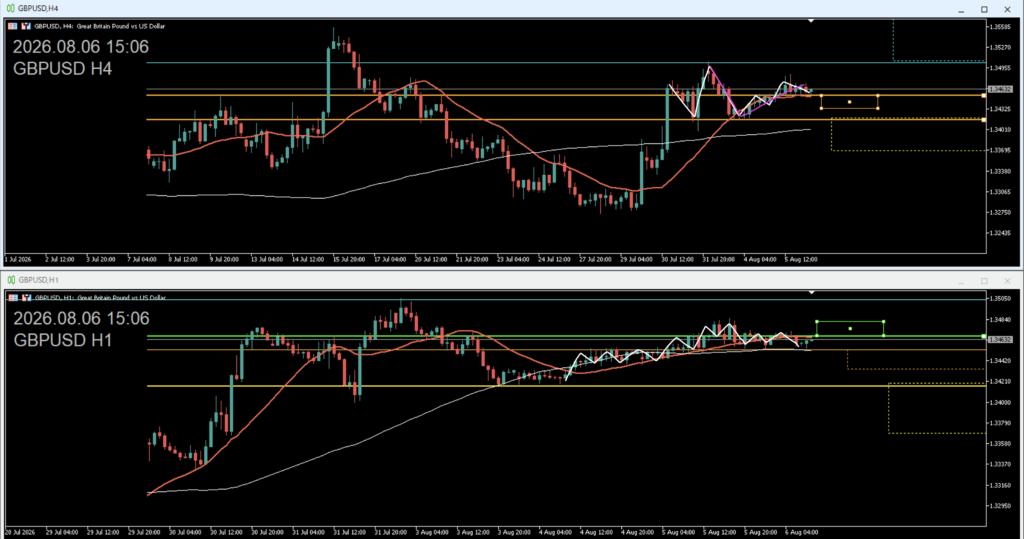Click the GBPUSD,H1 window title icon
Viewport: 1024px width, 539px height.
[x=10, y=280]
